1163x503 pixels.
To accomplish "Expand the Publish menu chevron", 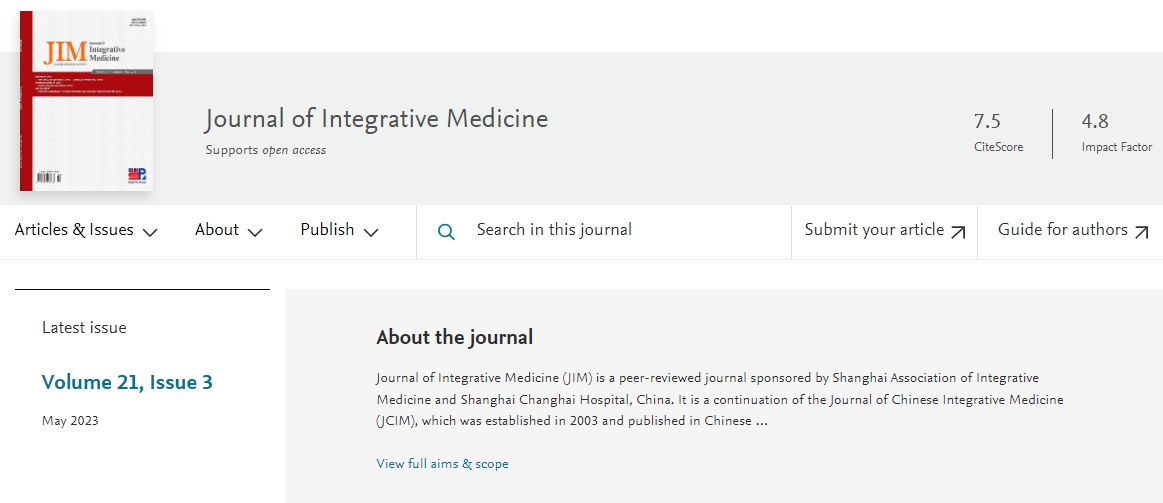I will (x=371, y=232).
